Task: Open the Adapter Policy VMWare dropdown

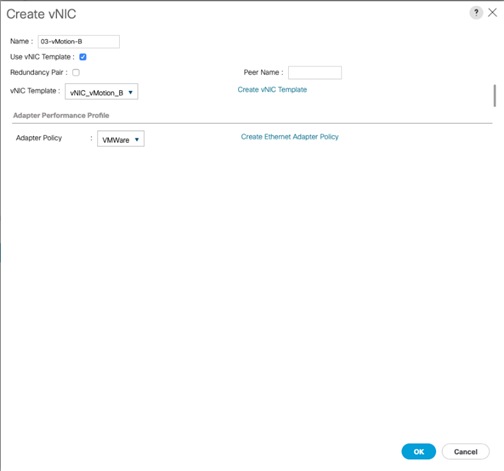Action: pos(121,139)
